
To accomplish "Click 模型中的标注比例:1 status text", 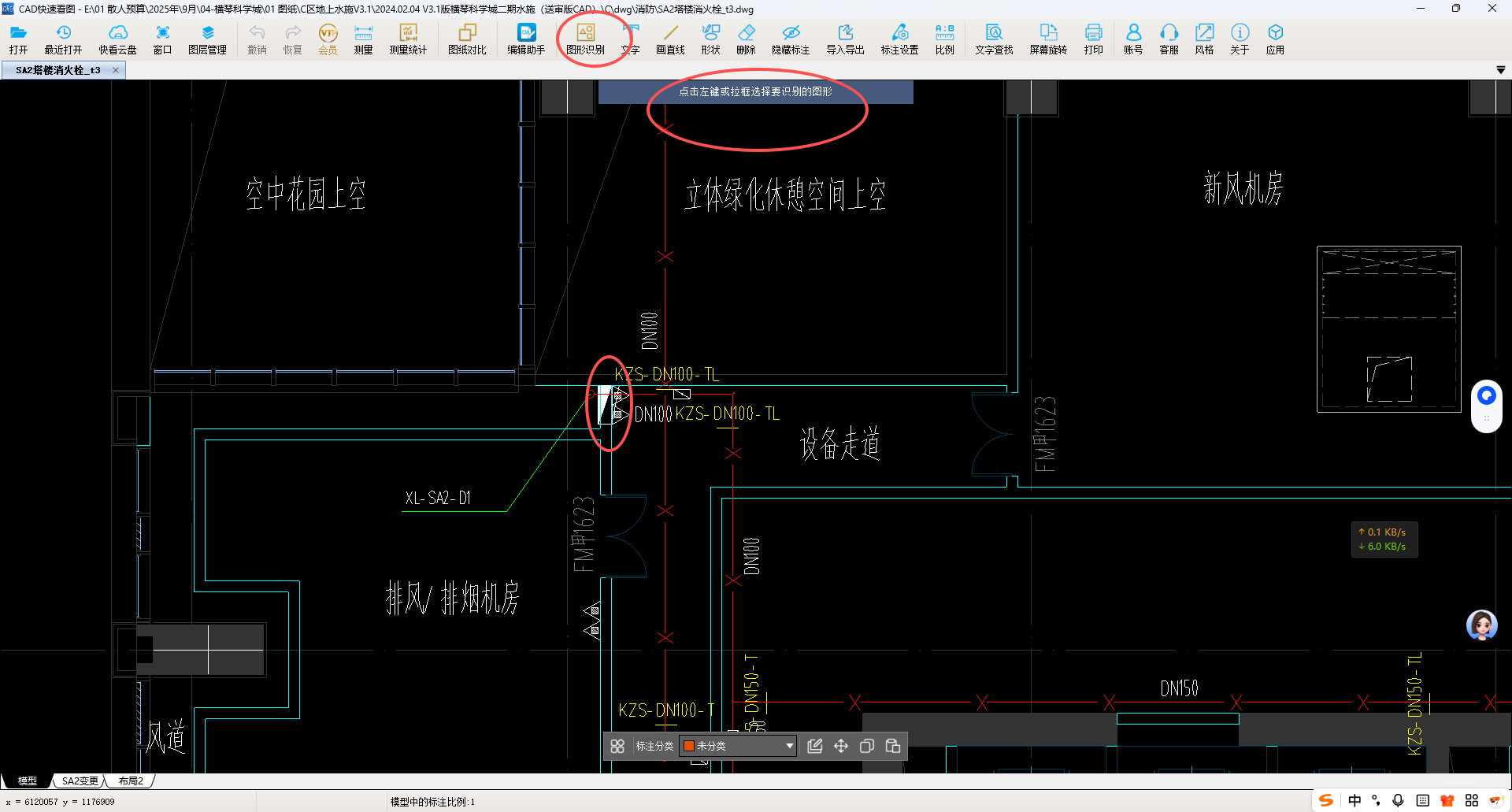I will [432, 802].
